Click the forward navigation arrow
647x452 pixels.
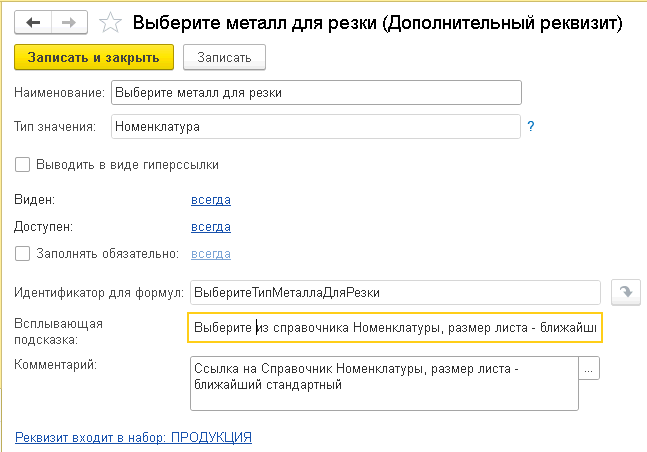point(67,20)
